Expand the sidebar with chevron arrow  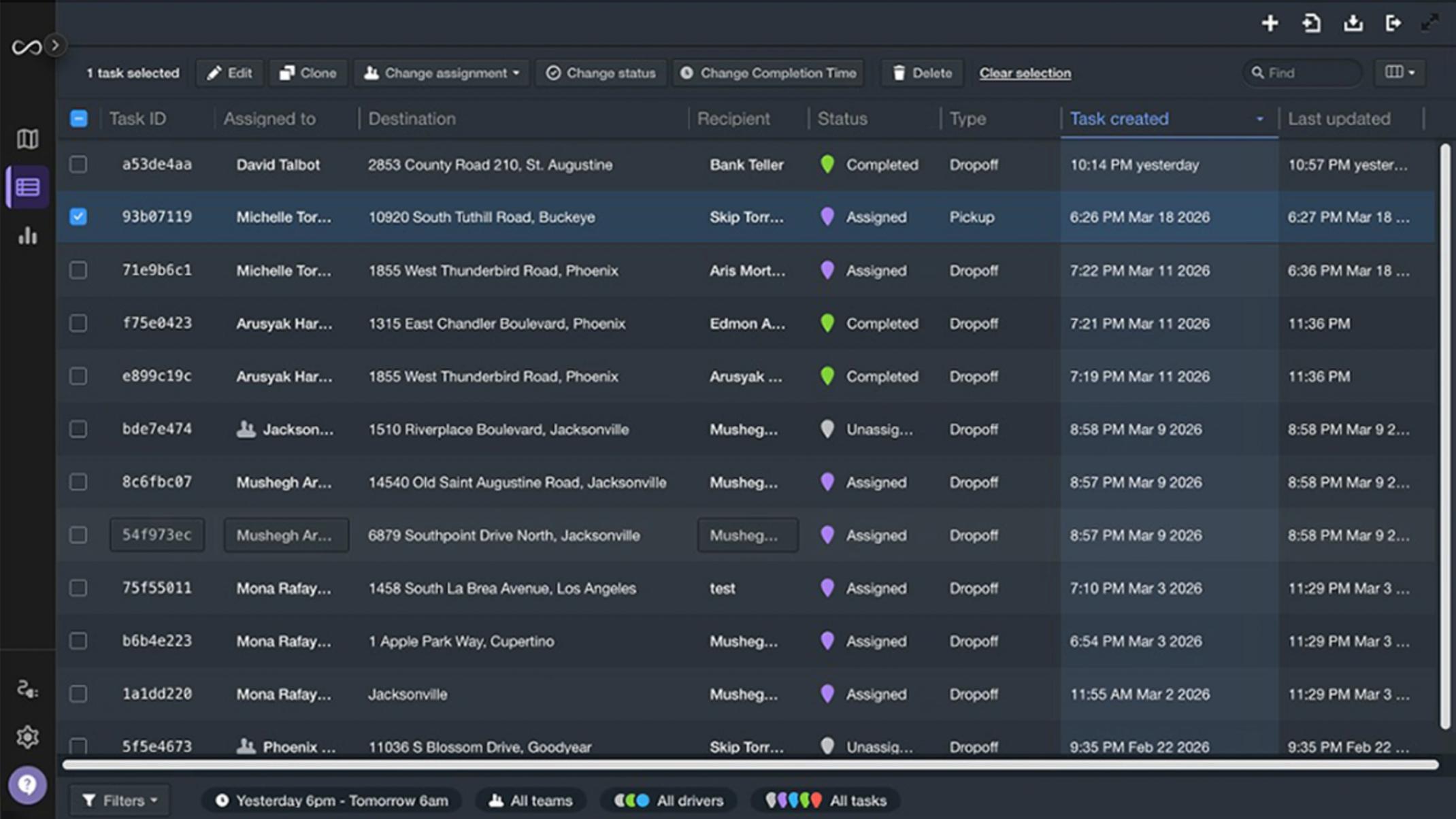[56, 46]
